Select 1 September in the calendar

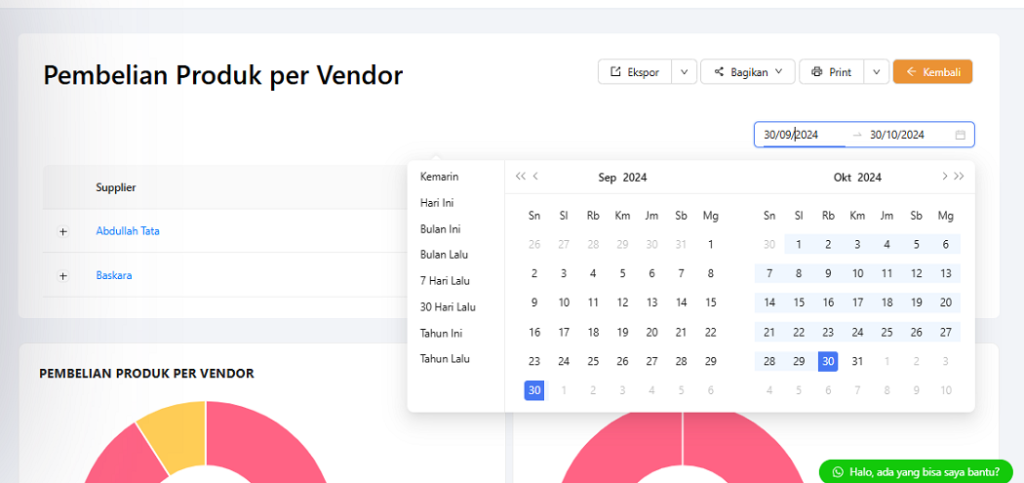(x=711, y=245)
